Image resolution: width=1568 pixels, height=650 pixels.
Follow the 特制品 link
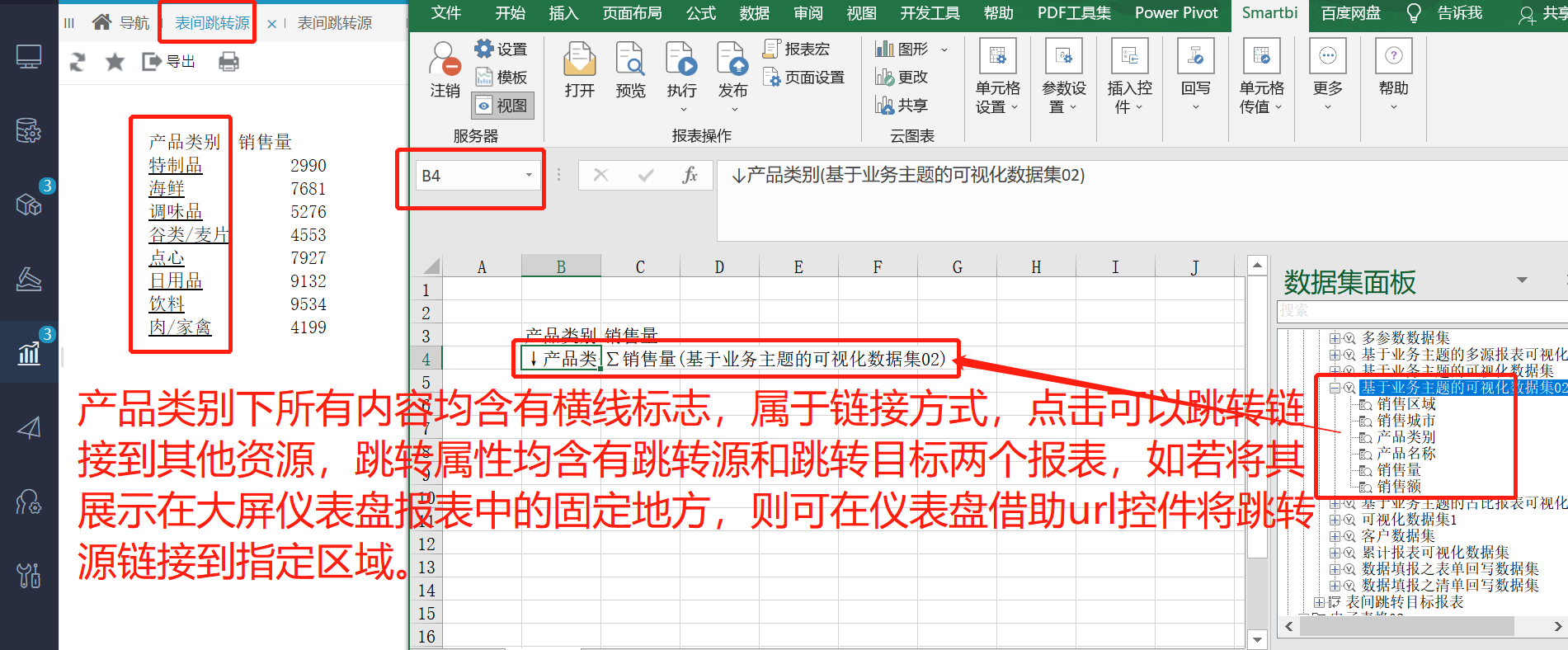tap(175, 166)
